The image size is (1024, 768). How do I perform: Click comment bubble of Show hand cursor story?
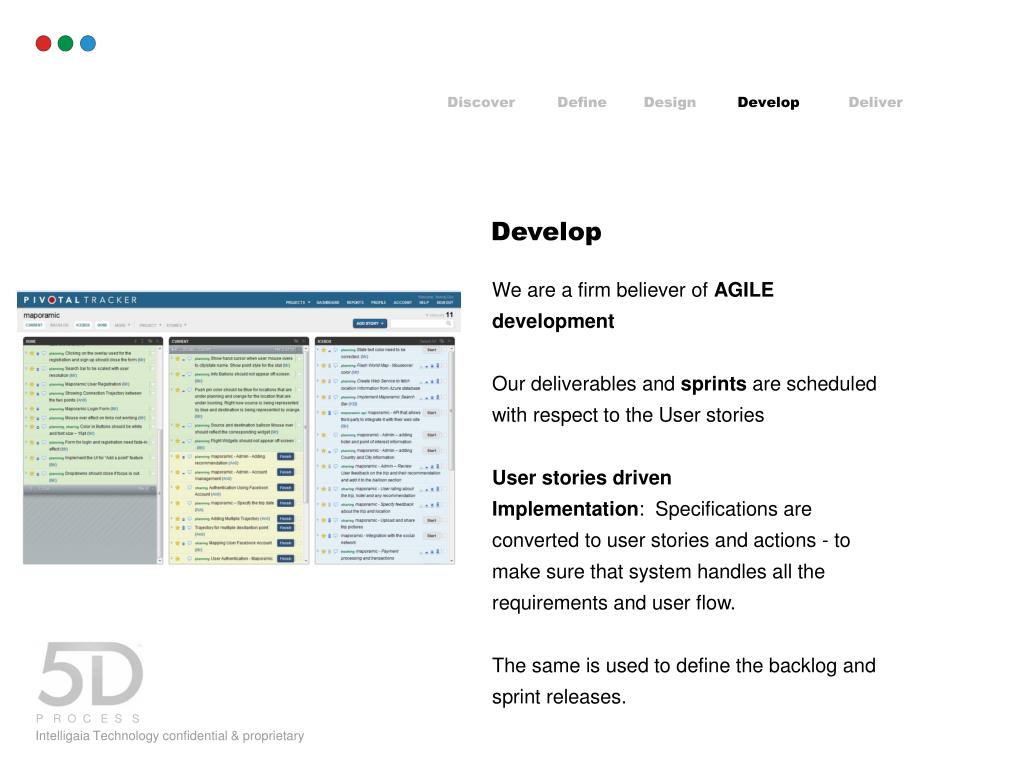tap(189, 359)
